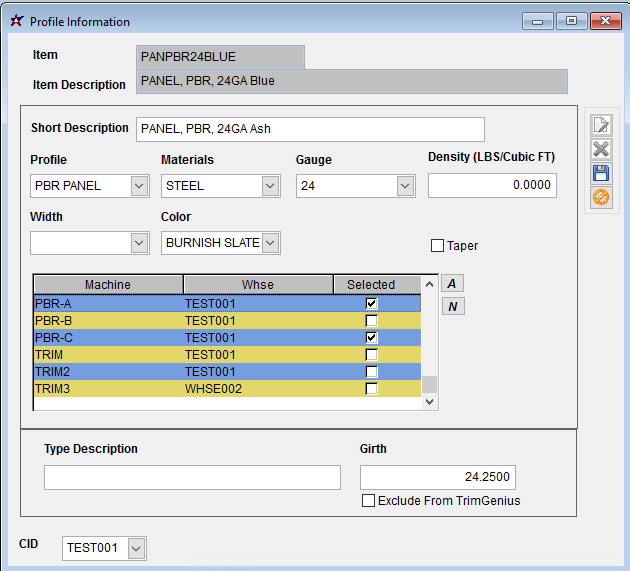Screen dimensions: 630x571
Task: Click the A button beside machine grid
Action: pyautogui.click(x=453, y=284)
